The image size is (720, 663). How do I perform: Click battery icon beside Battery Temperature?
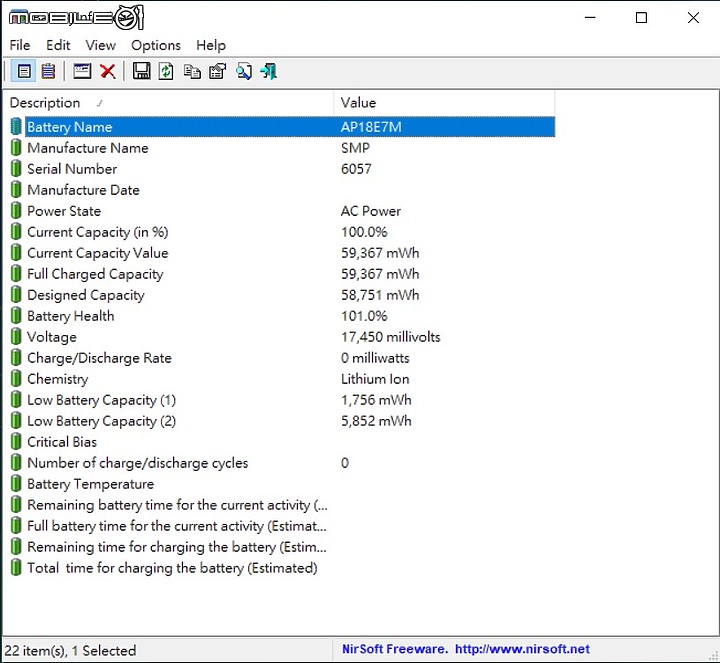(x=16, y=484)
